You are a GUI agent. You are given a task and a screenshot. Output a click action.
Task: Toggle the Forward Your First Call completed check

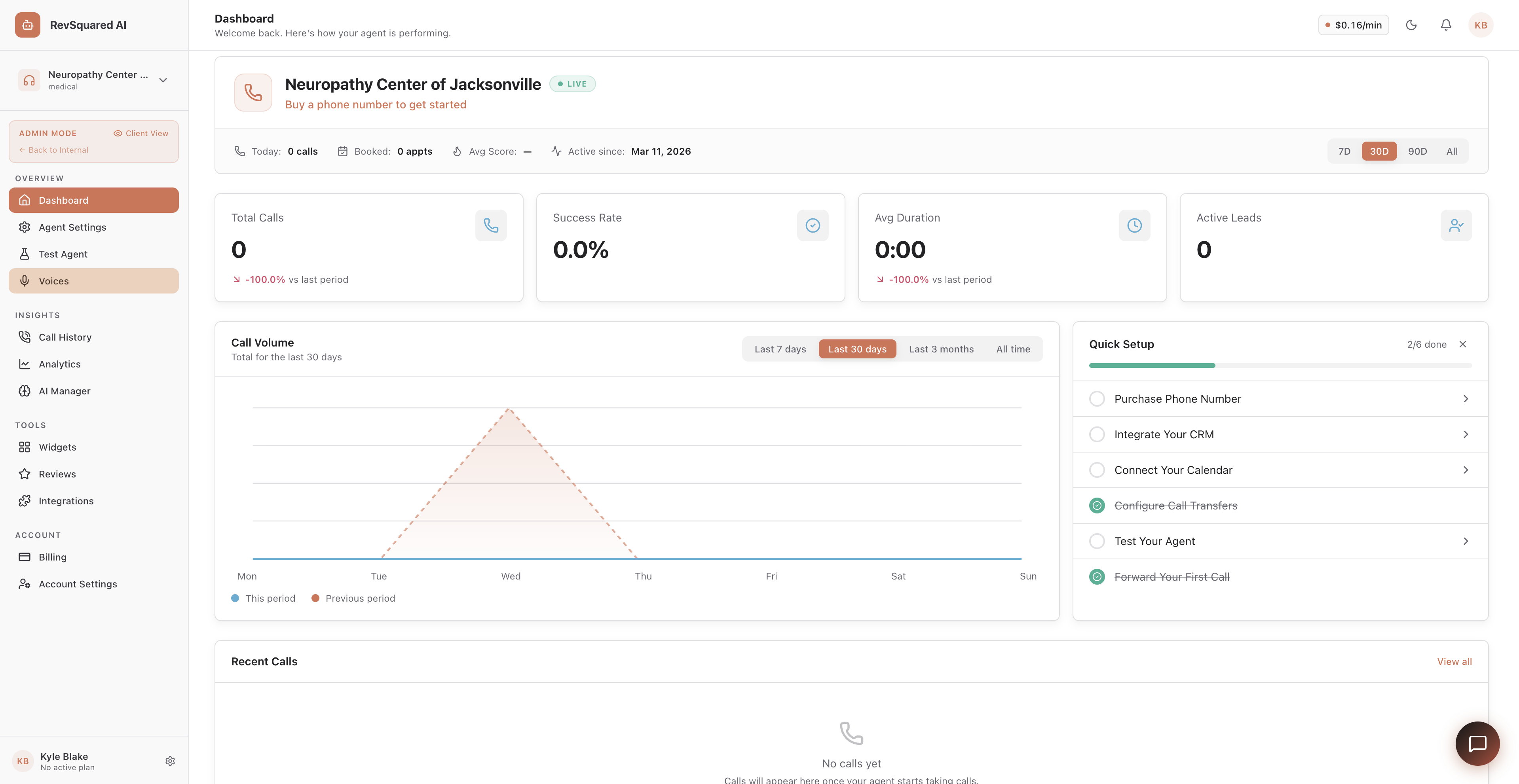tap(1097, 577)
